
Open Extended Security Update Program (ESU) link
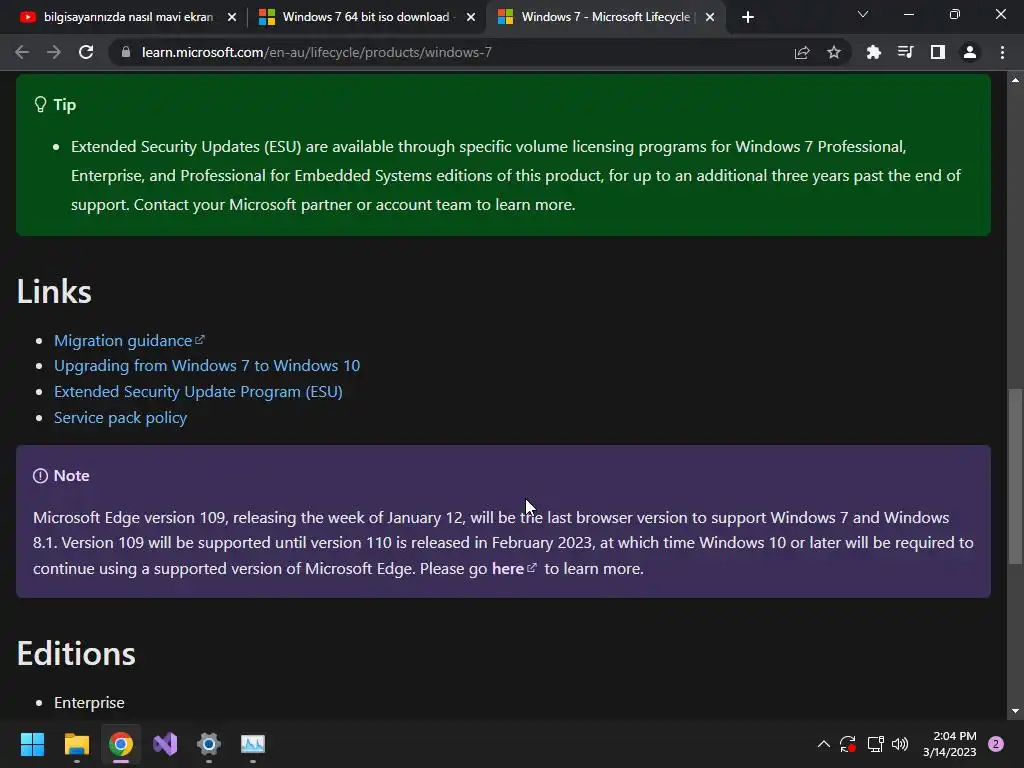[198, 391]
